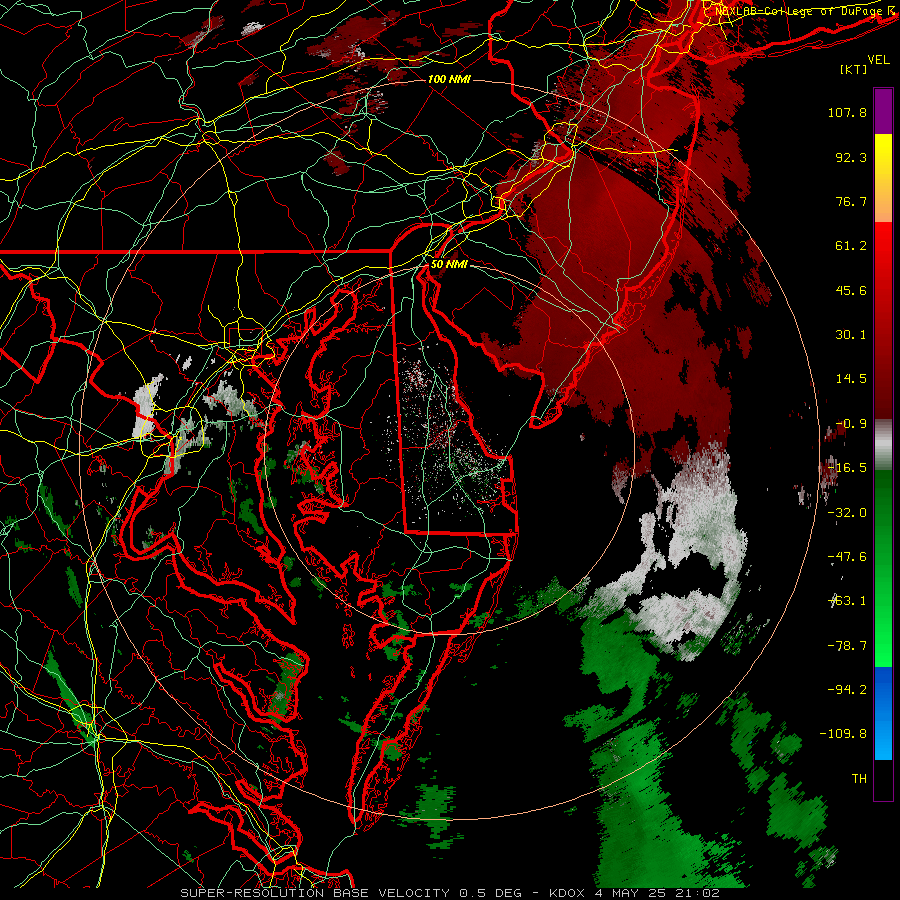Click the 92.3 legend value
Image resolution: width=900 pixels, height=900 pixels.
coord(851,157)
